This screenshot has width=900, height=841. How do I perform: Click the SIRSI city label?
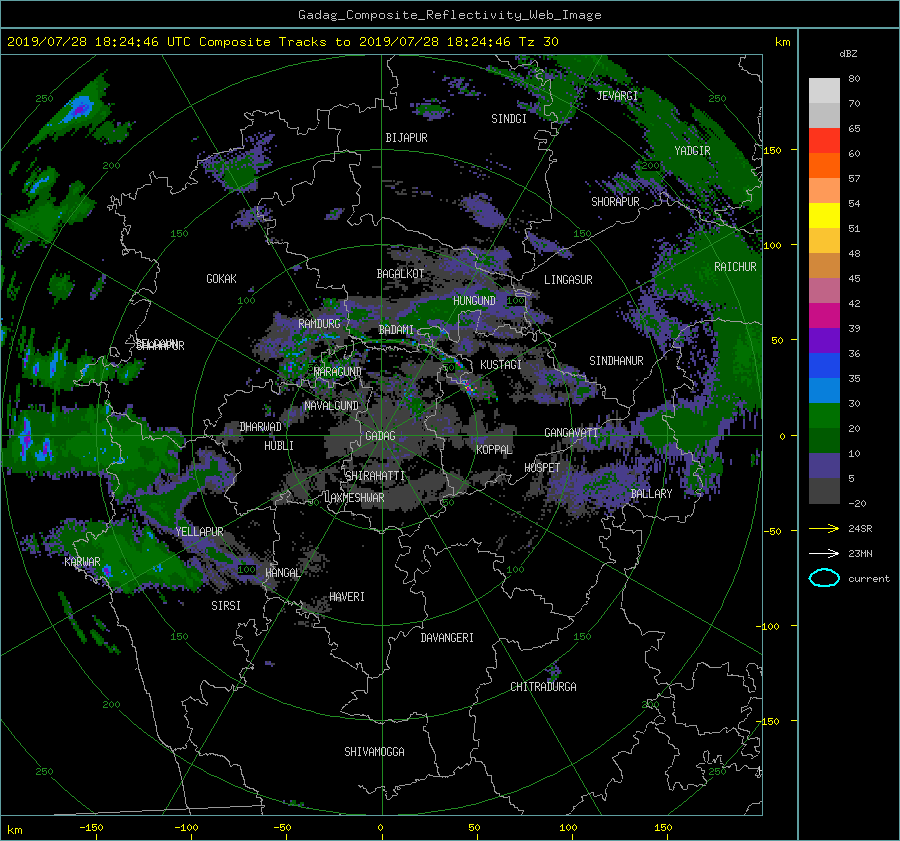pos(226,606)
